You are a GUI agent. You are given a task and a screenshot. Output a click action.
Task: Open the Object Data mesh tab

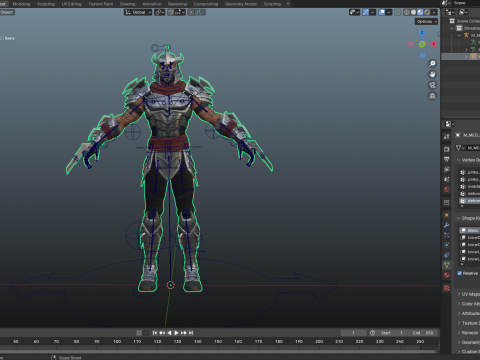pyautogui.click(x=447, y=265)
